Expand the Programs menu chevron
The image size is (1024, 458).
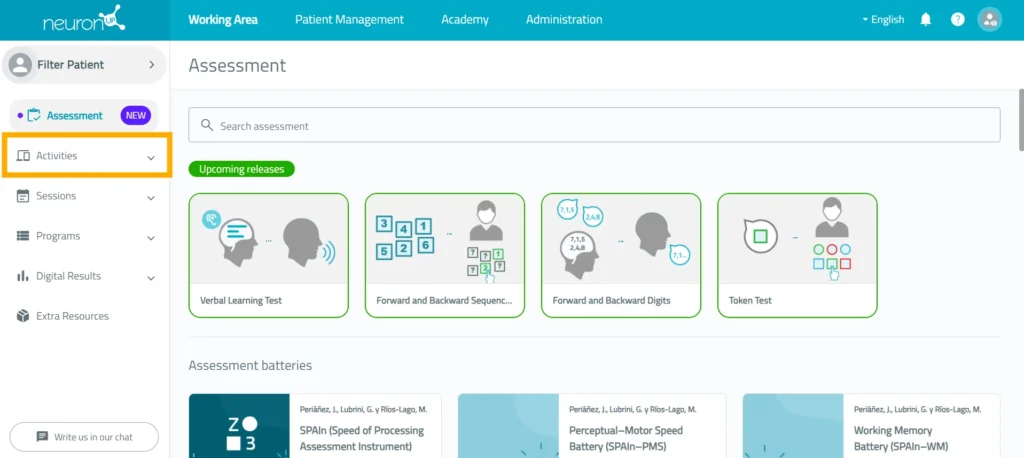coord(151,238)
